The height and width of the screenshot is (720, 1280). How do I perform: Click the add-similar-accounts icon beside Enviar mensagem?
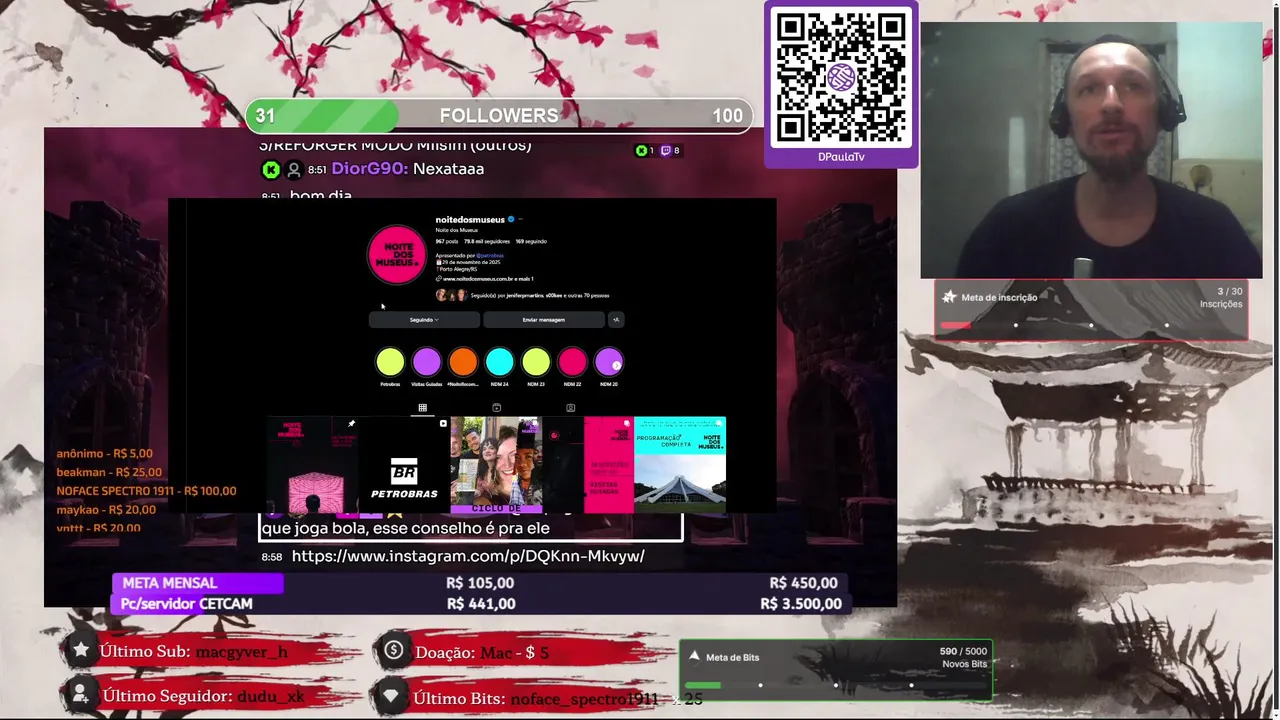point(616,320)
